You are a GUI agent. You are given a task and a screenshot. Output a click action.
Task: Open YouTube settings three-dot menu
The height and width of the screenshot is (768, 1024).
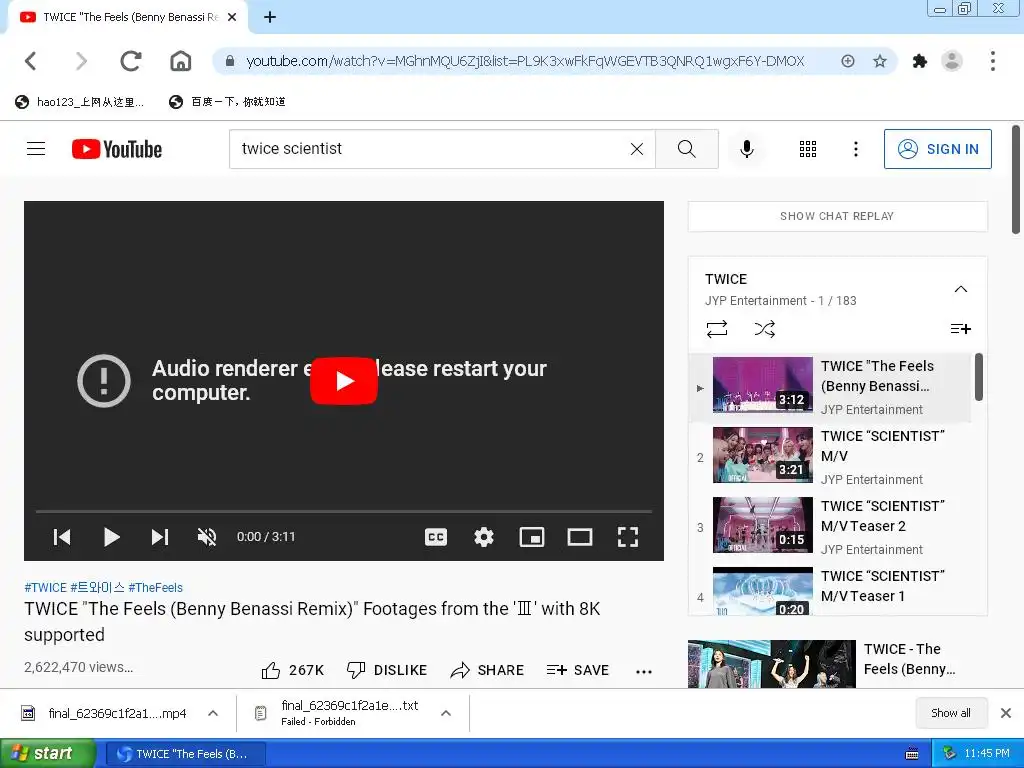[856, 149]
